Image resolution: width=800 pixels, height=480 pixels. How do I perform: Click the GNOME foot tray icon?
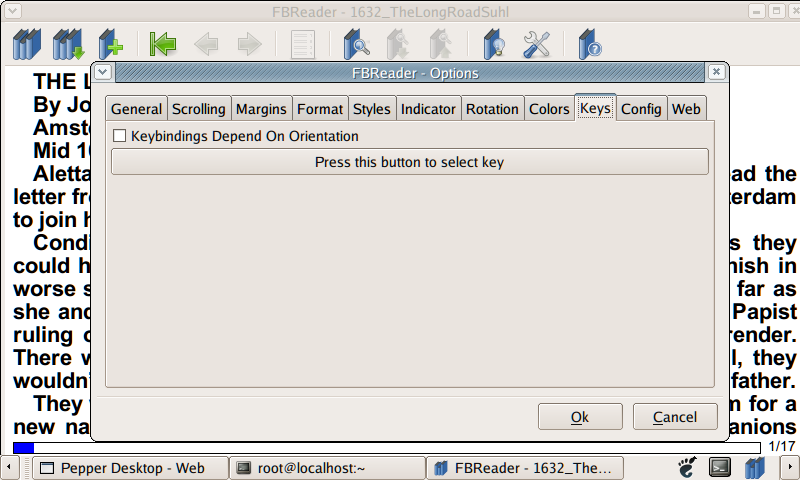point(686,467)
